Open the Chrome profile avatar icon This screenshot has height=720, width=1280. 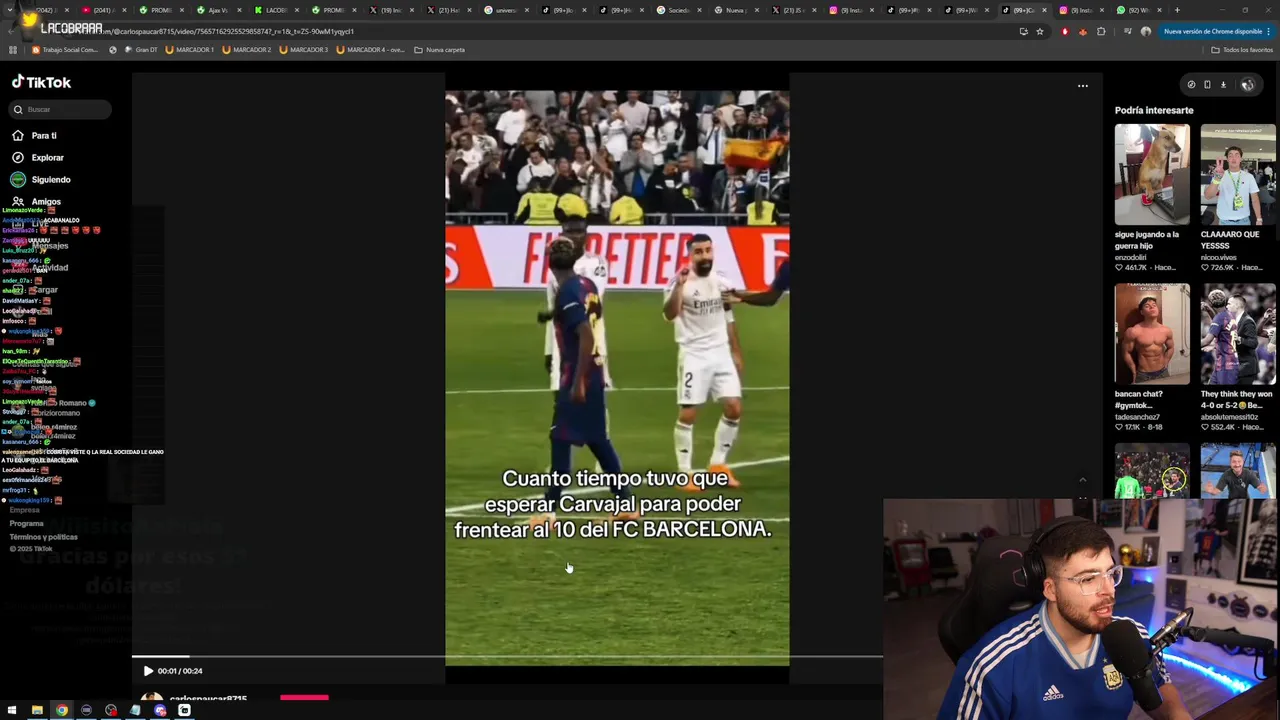(x=1146, y=31)
